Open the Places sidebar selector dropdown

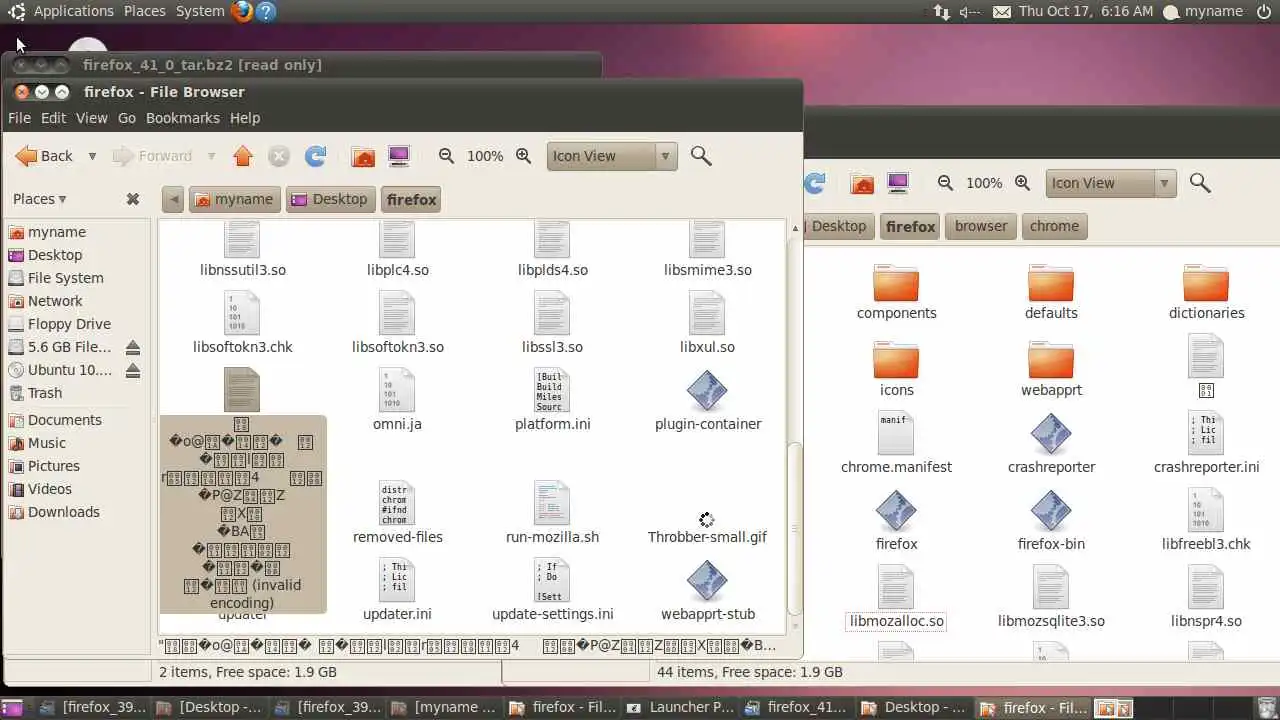[40, 199]
